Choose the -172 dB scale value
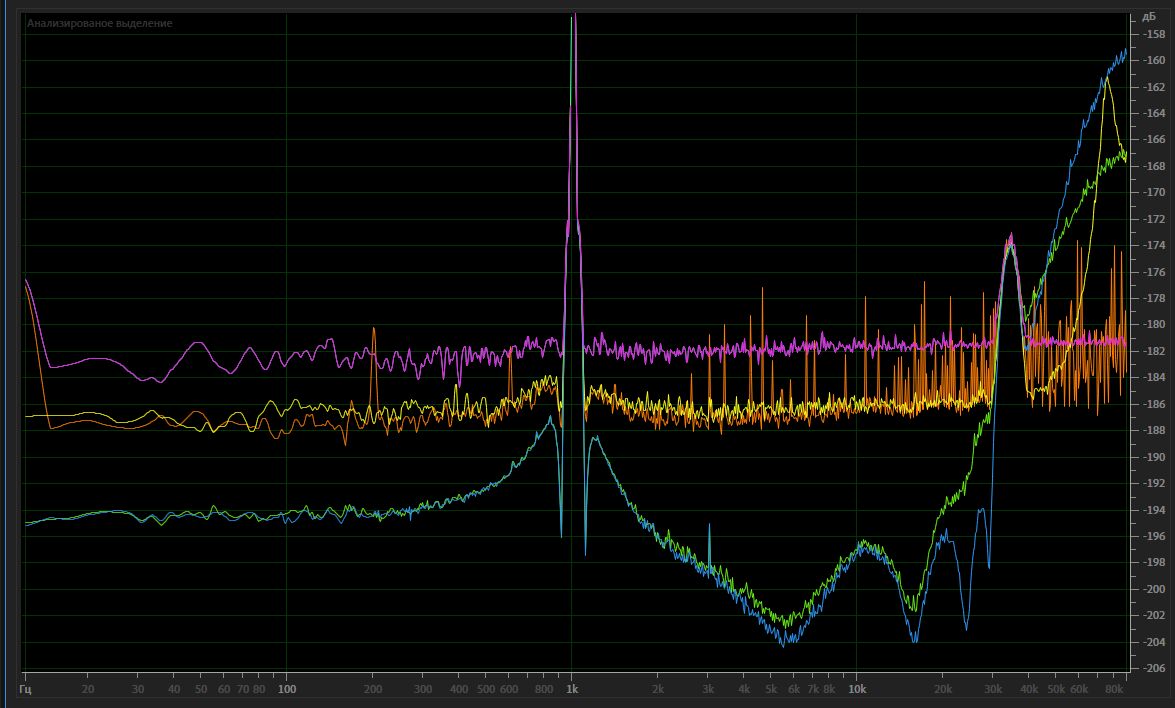Viewport: 1175px width, 708px height. (1153, 219)
